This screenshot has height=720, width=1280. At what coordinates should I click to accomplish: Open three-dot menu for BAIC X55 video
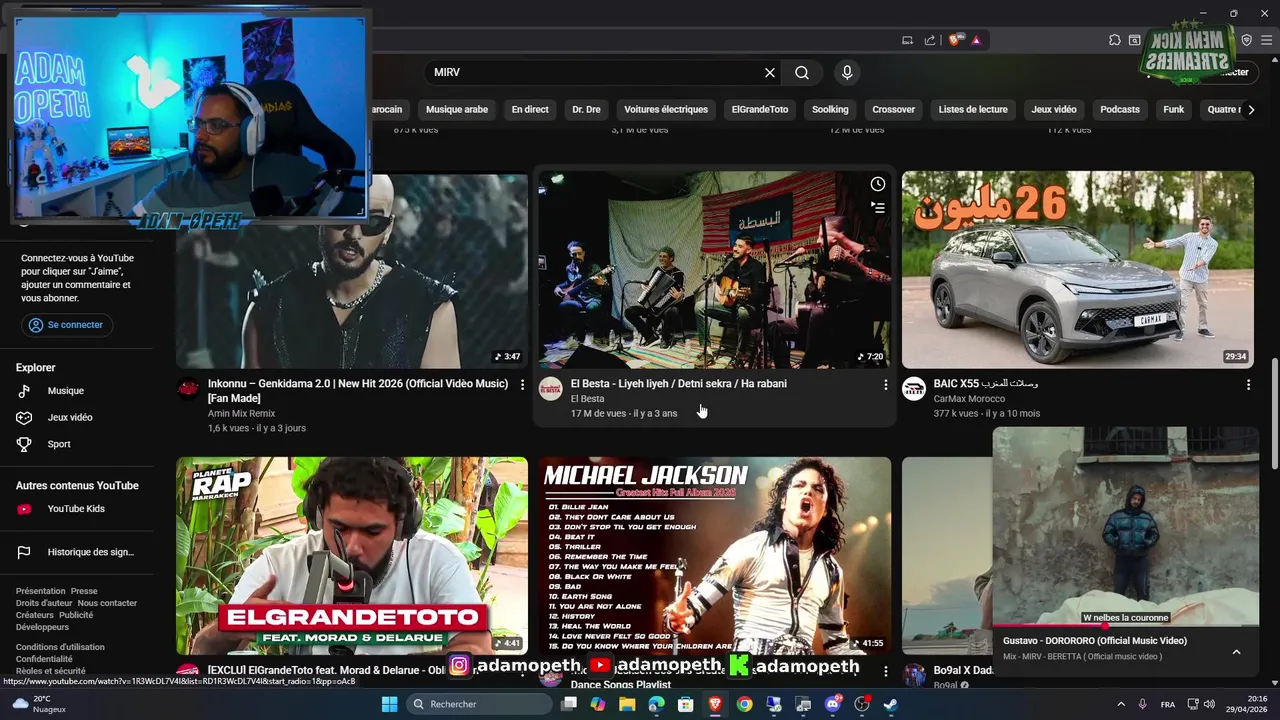(x=1248, y=385)
